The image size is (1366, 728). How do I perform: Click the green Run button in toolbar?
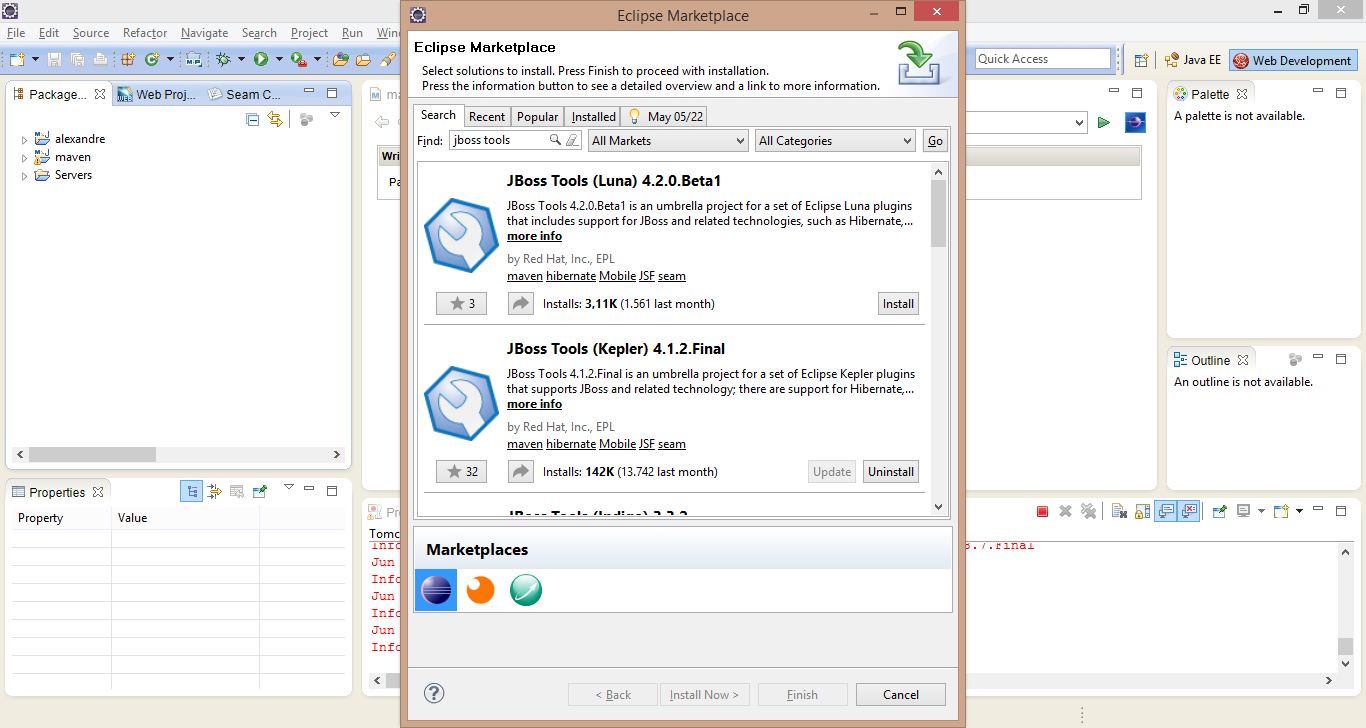point(260,59)
